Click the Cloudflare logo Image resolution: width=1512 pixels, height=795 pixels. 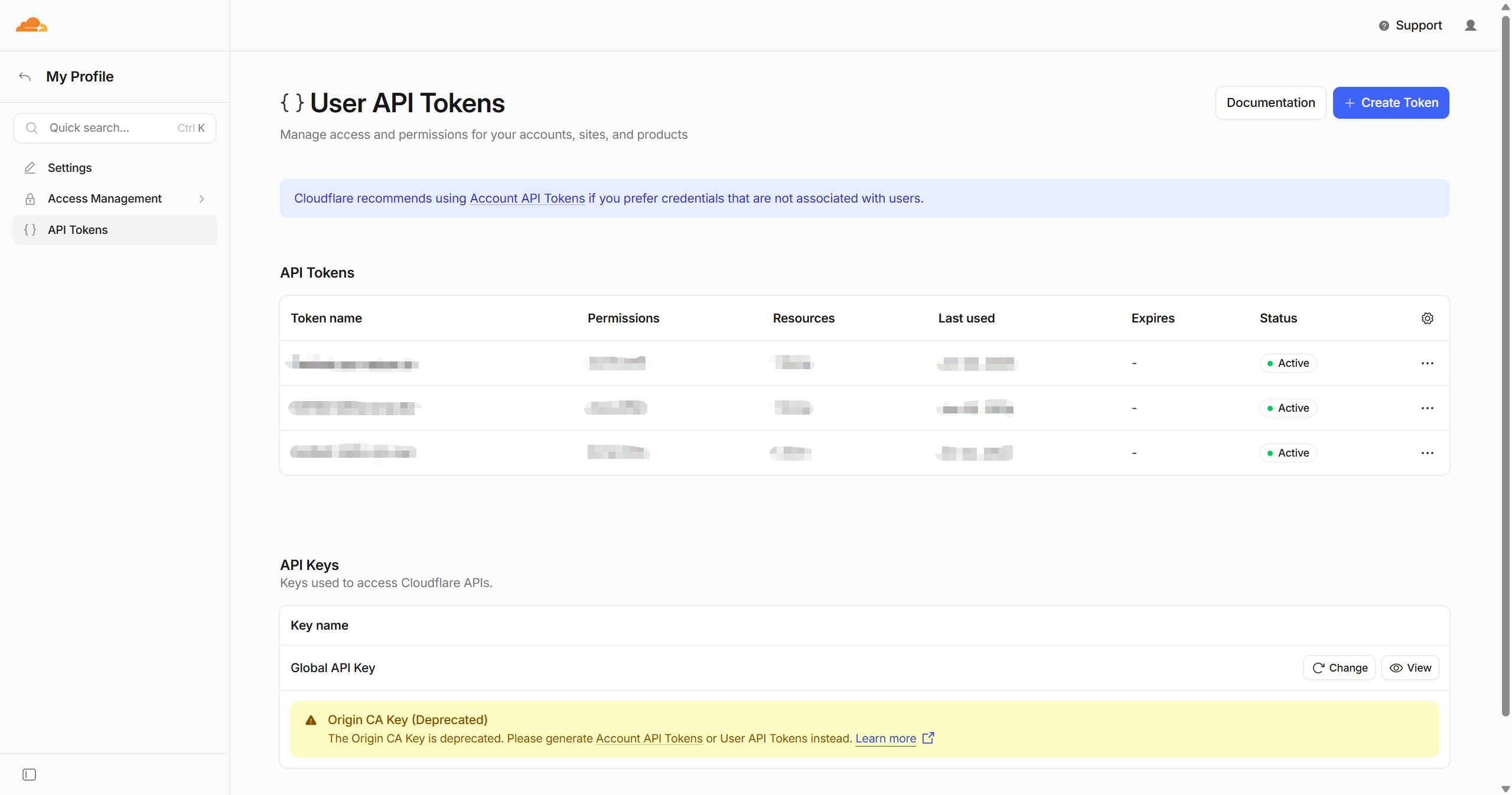pyautogui.click(x=32, y=25)
